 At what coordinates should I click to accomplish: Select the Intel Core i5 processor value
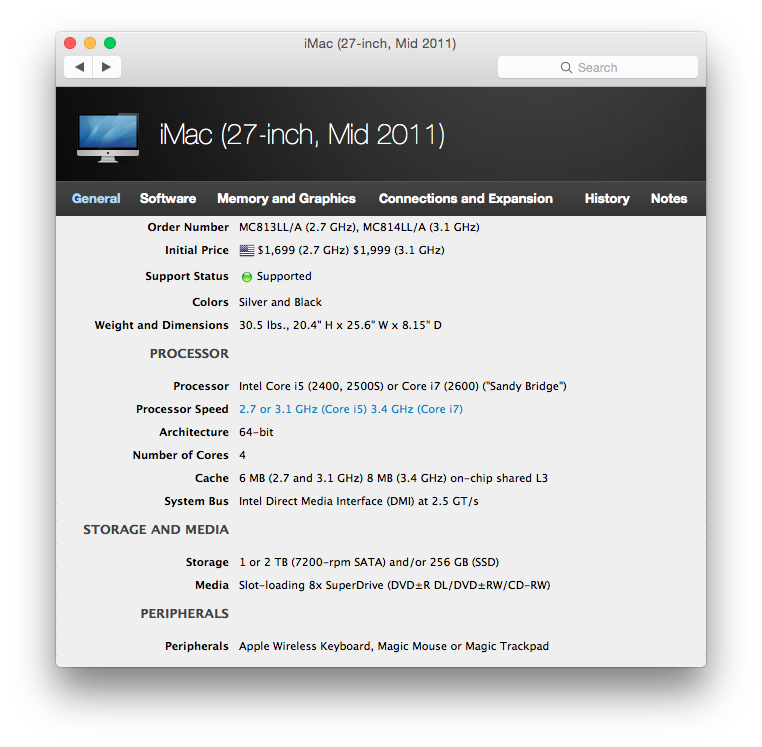point(403,386)
